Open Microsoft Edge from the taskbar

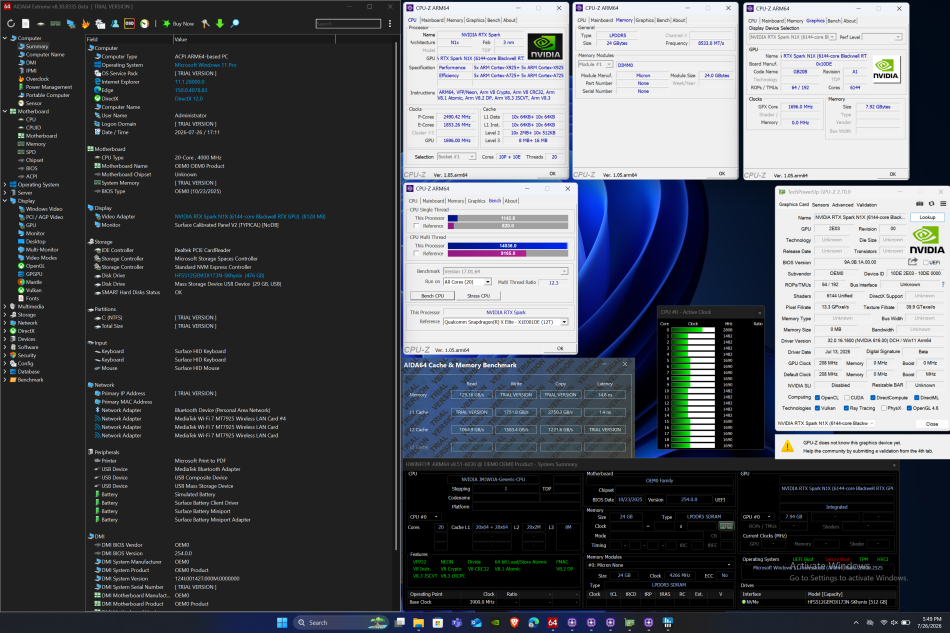(534, 622)
